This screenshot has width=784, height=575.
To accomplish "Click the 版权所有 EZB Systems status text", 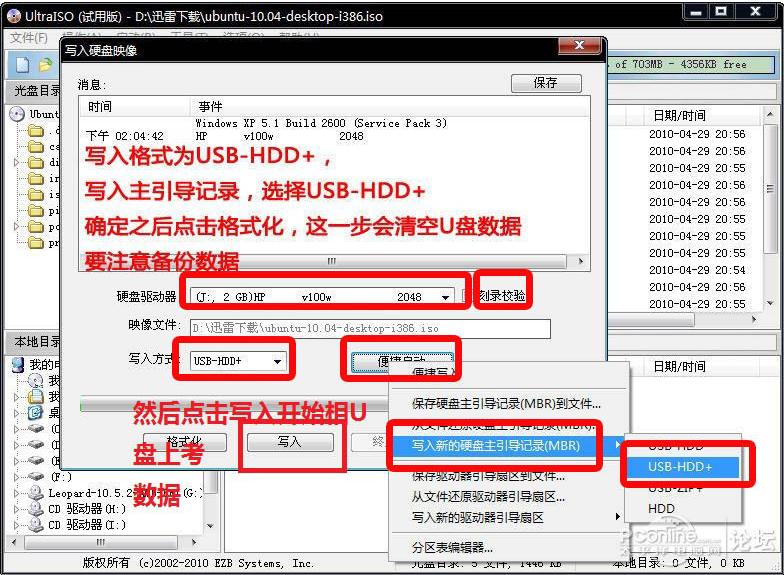I will coord(198,563).
